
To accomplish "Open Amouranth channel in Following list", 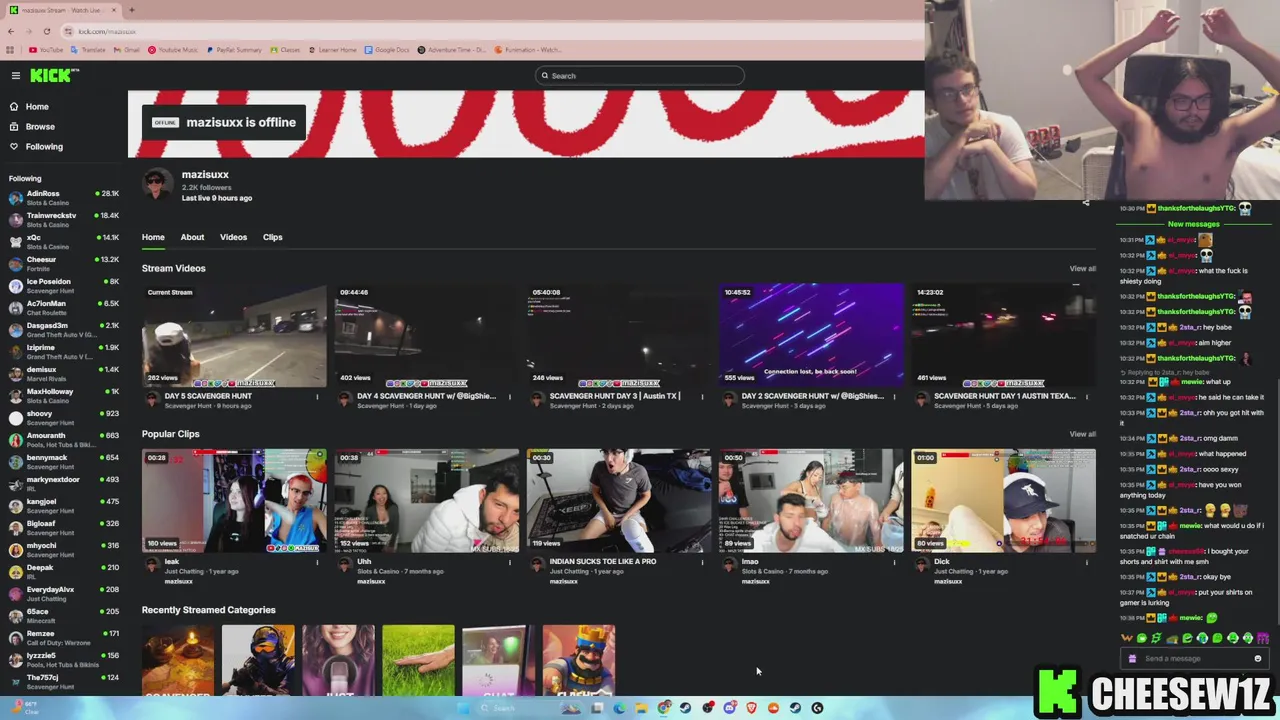I will tap(63, 439).
